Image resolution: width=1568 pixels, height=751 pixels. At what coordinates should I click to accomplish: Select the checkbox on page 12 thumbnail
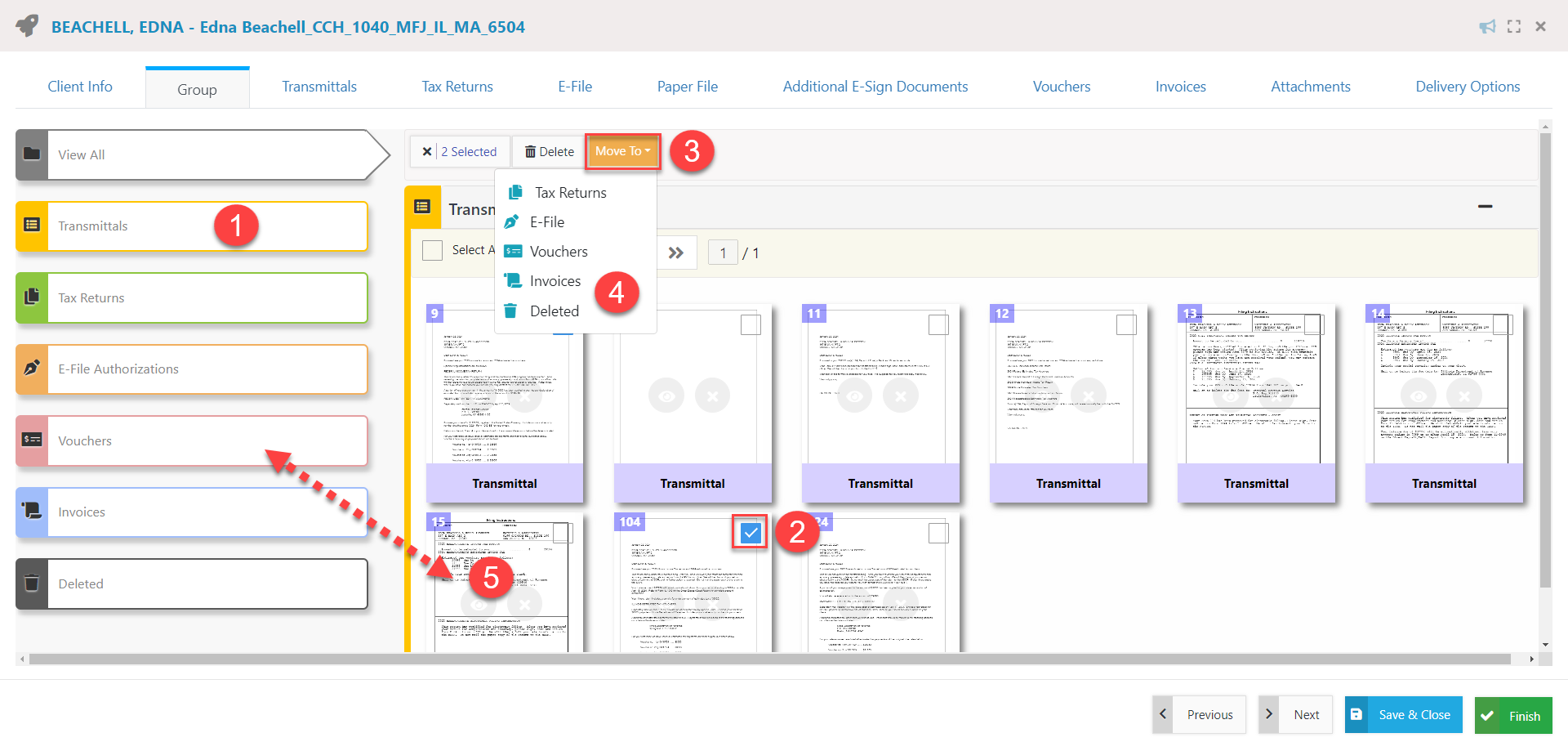point(1126,324)
